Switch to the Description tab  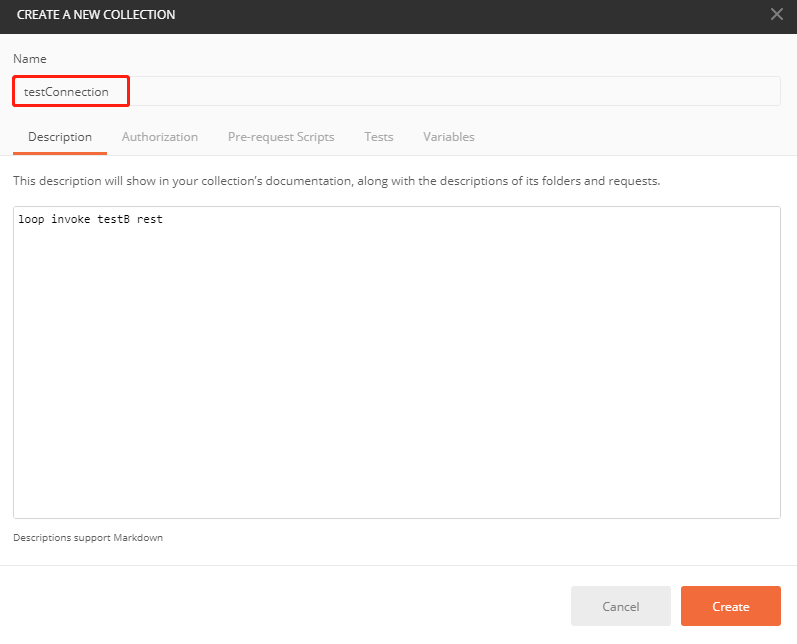tap(60, 137)
